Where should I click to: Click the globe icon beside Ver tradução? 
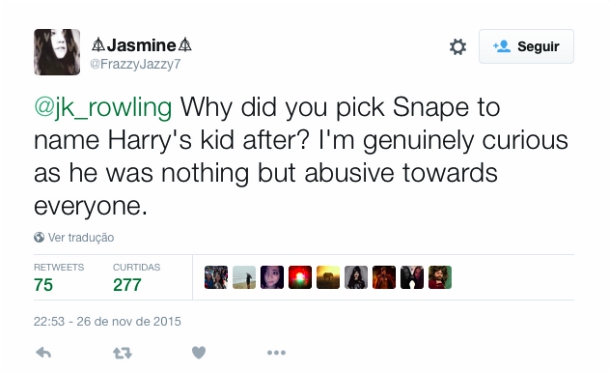point(39,237)
